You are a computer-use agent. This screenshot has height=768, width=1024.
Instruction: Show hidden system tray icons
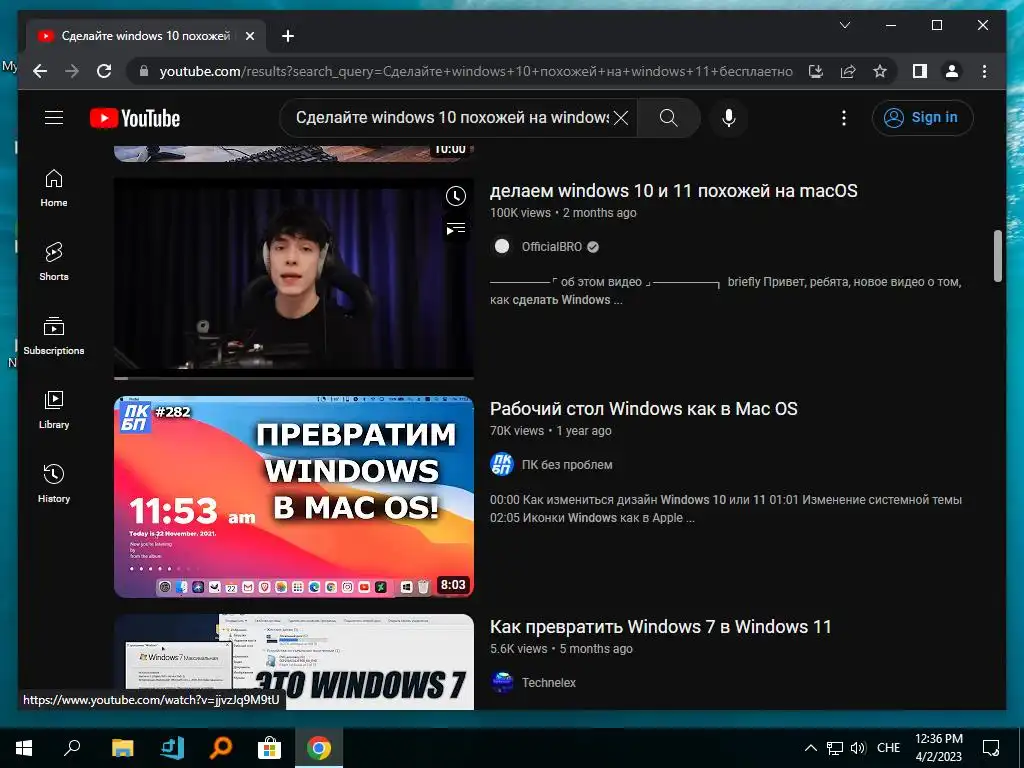810,748
